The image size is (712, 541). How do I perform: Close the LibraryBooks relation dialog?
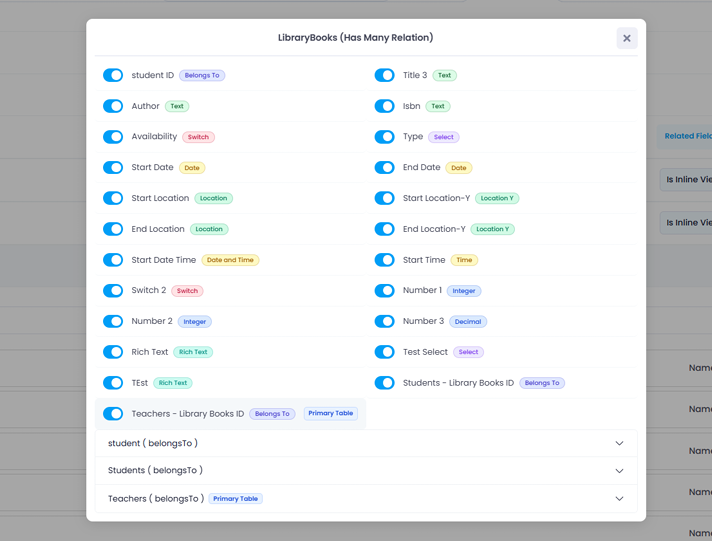pos(627,38)
